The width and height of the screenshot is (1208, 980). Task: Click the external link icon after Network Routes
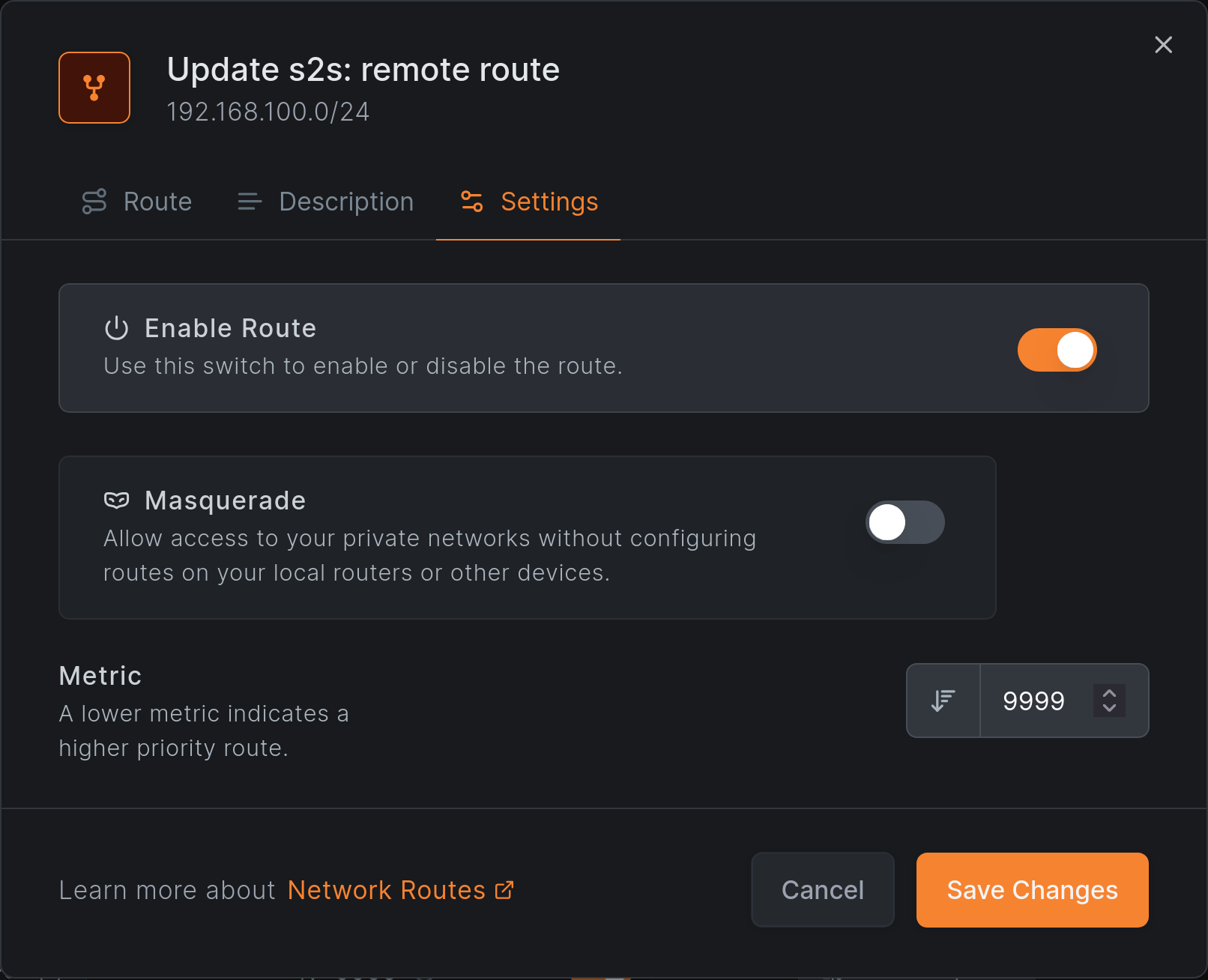tap(504, 889)
